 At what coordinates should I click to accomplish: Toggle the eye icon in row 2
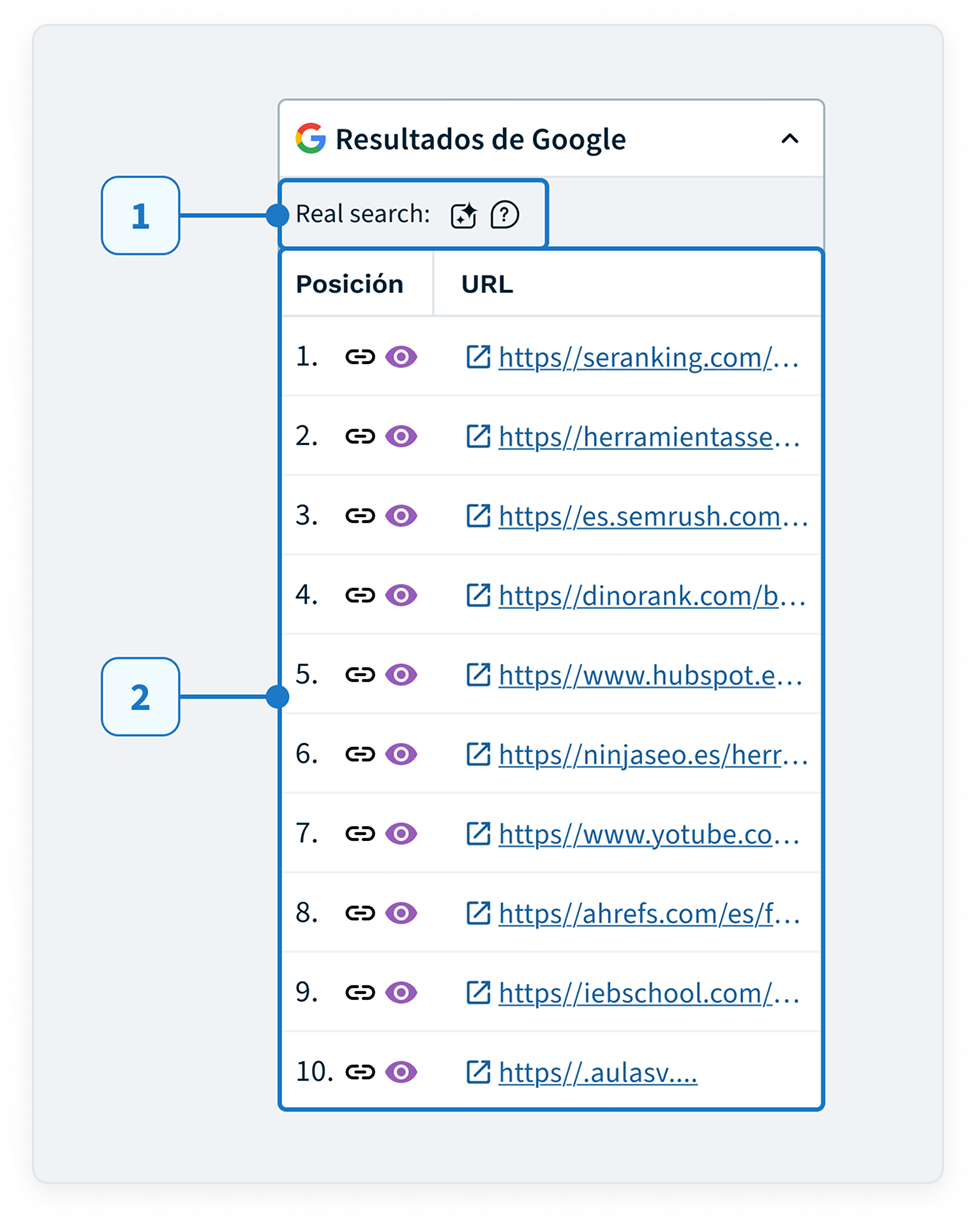(x=401, y=436)
